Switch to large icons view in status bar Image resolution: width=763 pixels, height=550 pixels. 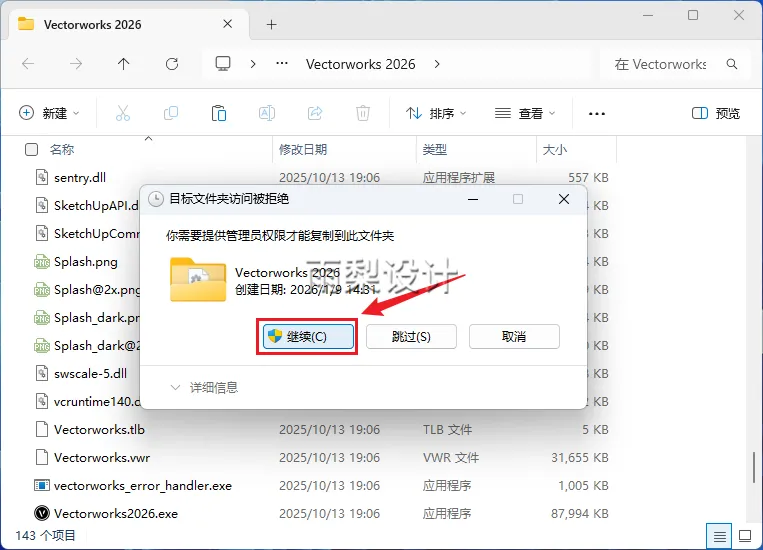click(x=745, y=536)
